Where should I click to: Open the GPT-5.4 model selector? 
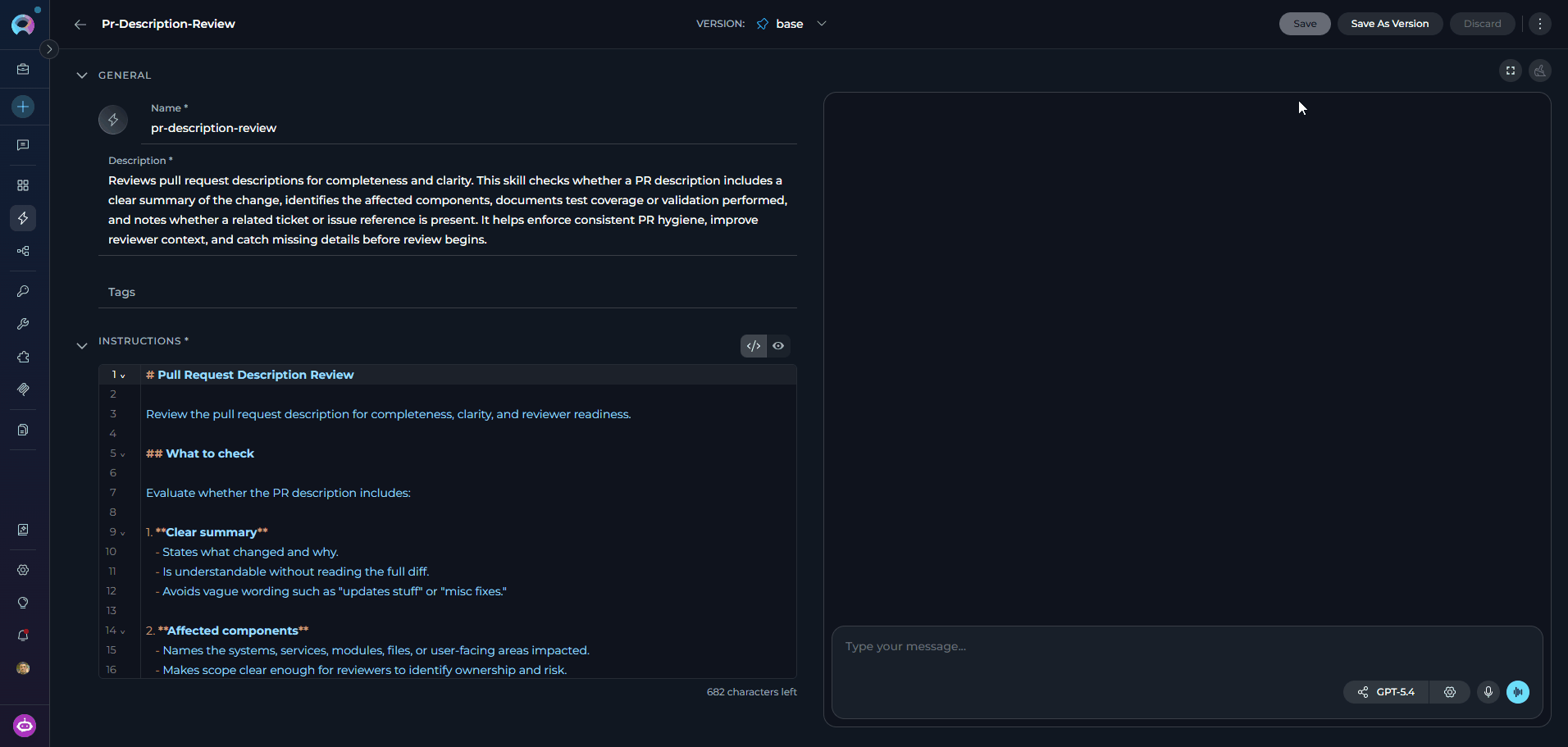(1386, 692)
